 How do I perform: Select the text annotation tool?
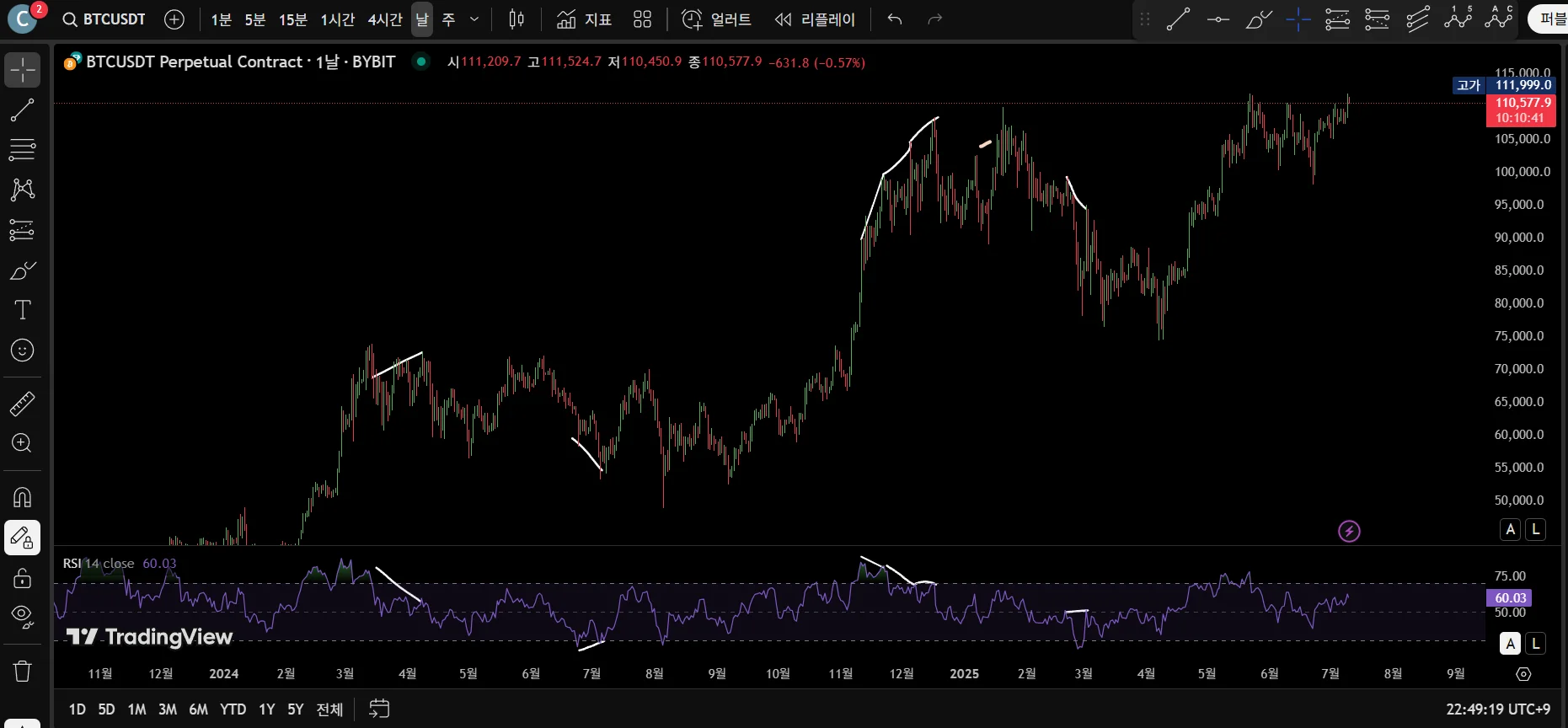tap(22, 310)
